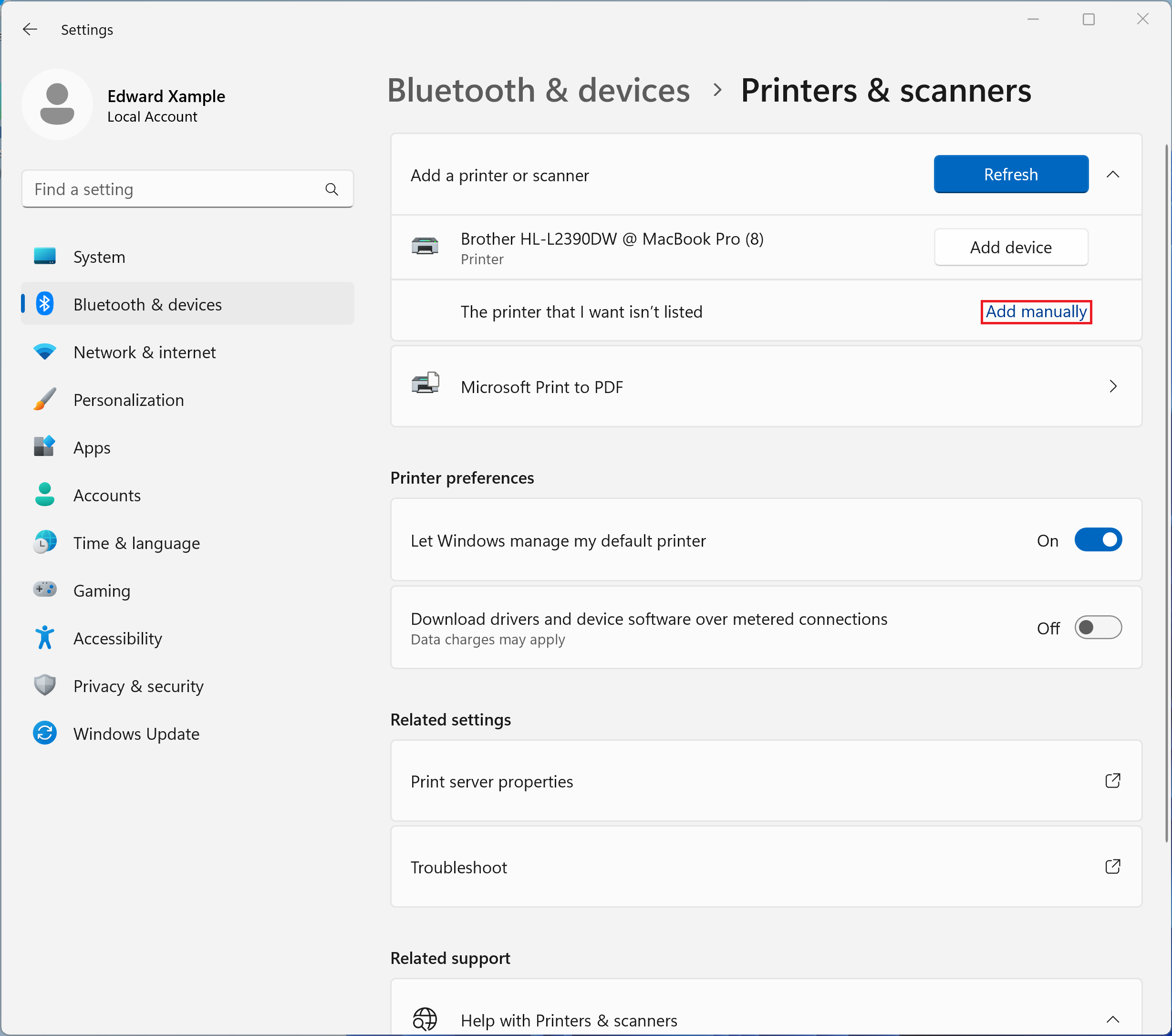This screenshot has width=1172, height=1036.
Task: Click the Windows Update sync icon
Action: (45, 733)
